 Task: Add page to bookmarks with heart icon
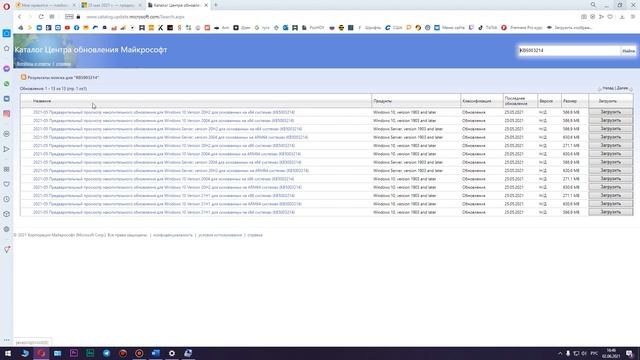[x=610, y=17]
